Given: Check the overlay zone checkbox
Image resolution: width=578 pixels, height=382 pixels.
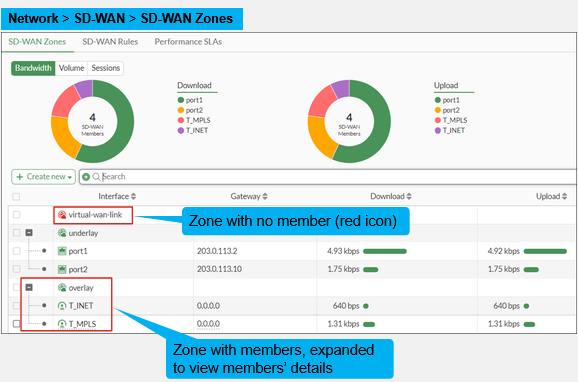Looking at the screenshot, I should (16, 288).
